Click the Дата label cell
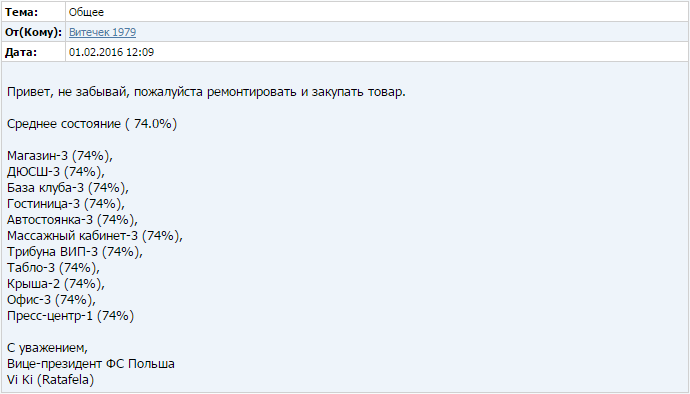Screen dimensions: 690x394 point(33,52)
